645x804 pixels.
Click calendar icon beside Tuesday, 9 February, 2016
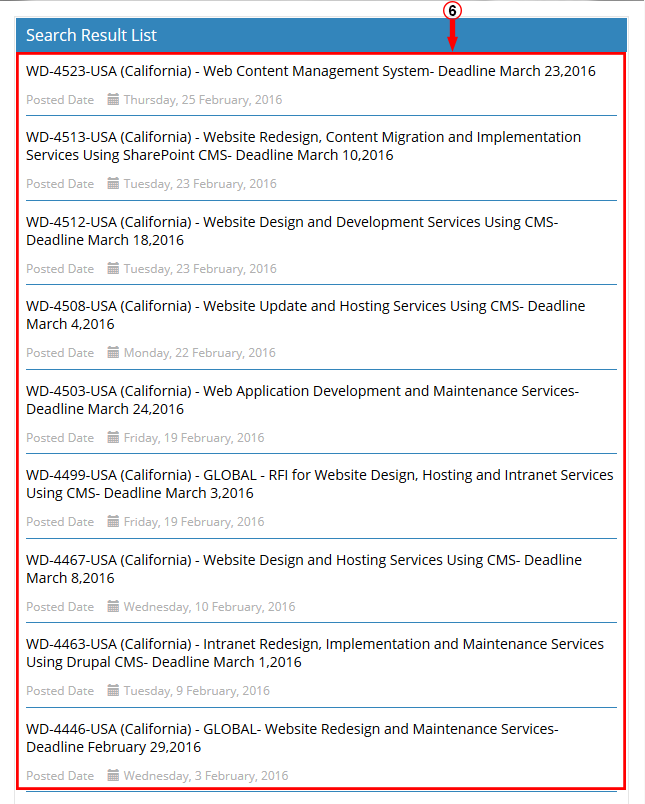tap(113, 690)
